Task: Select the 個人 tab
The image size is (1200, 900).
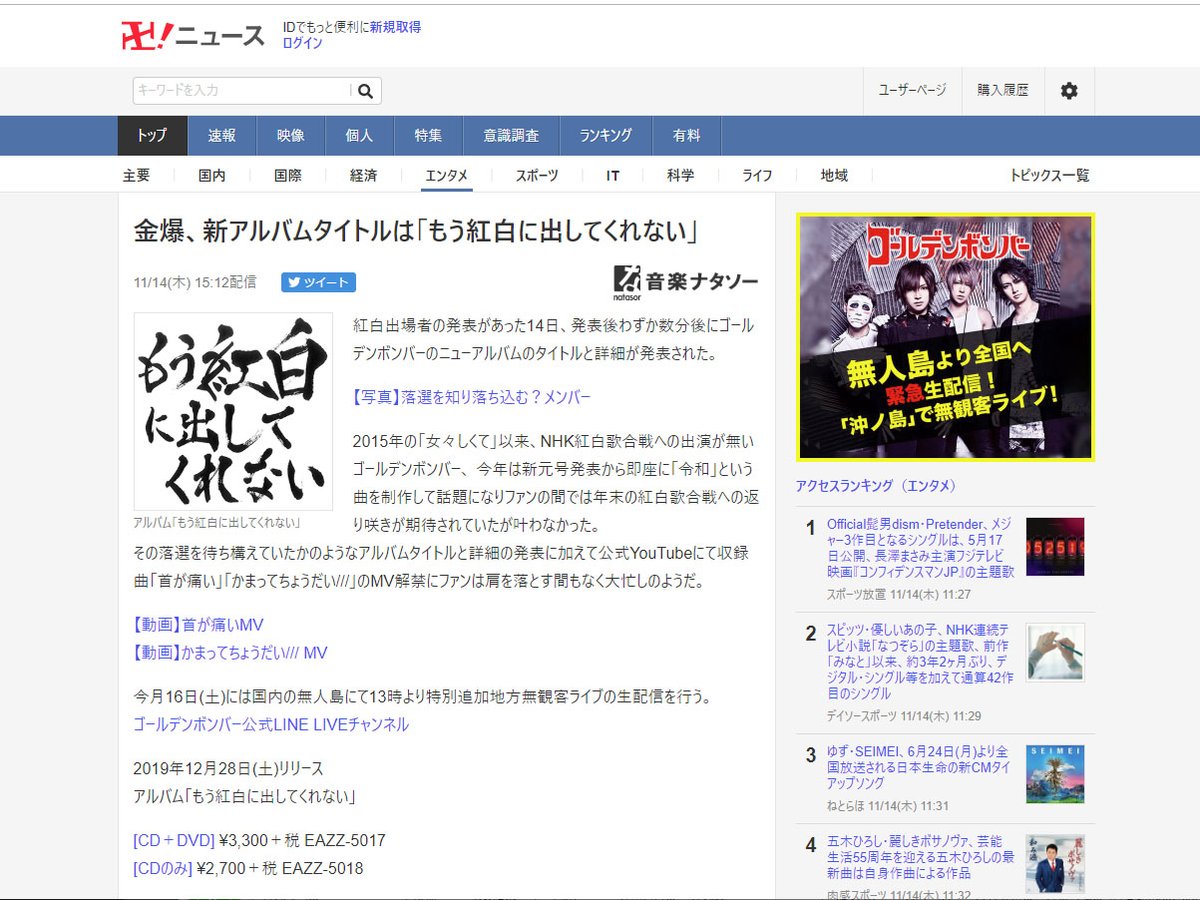Action: coord(359,136)
